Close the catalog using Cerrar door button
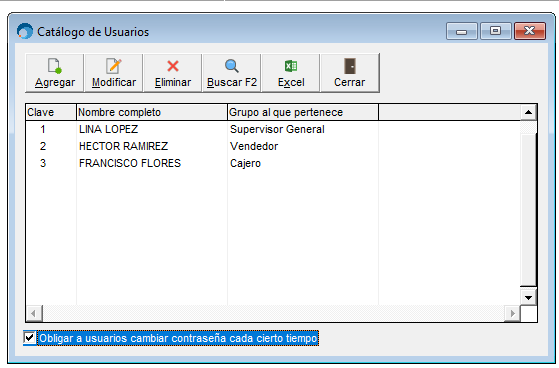Image resolution: width=559 pixels, height=368 pixels. point(350,73)
